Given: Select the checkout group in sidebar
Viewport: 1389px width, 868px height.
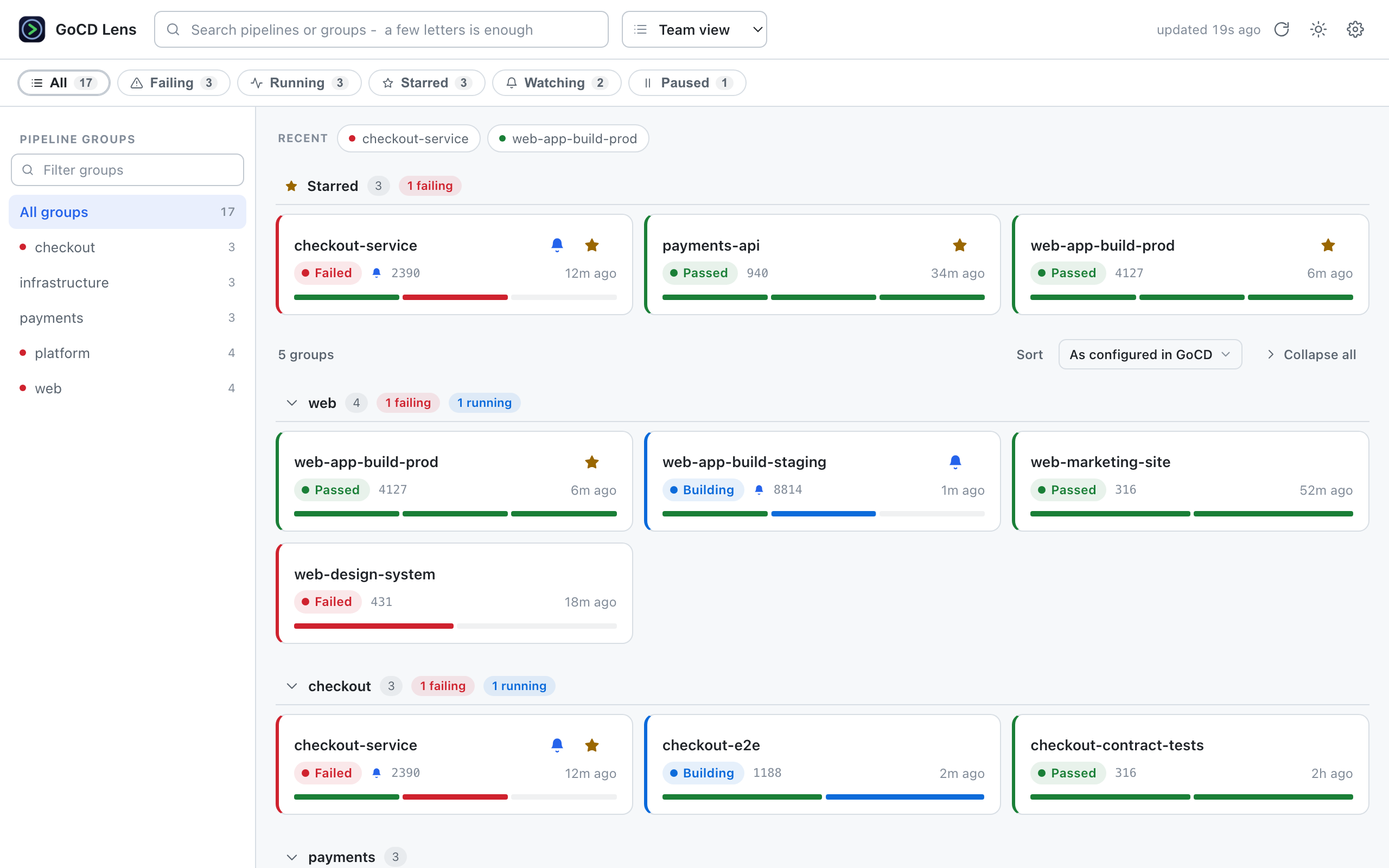Looking at the screenshot, I should pos(128,247).
